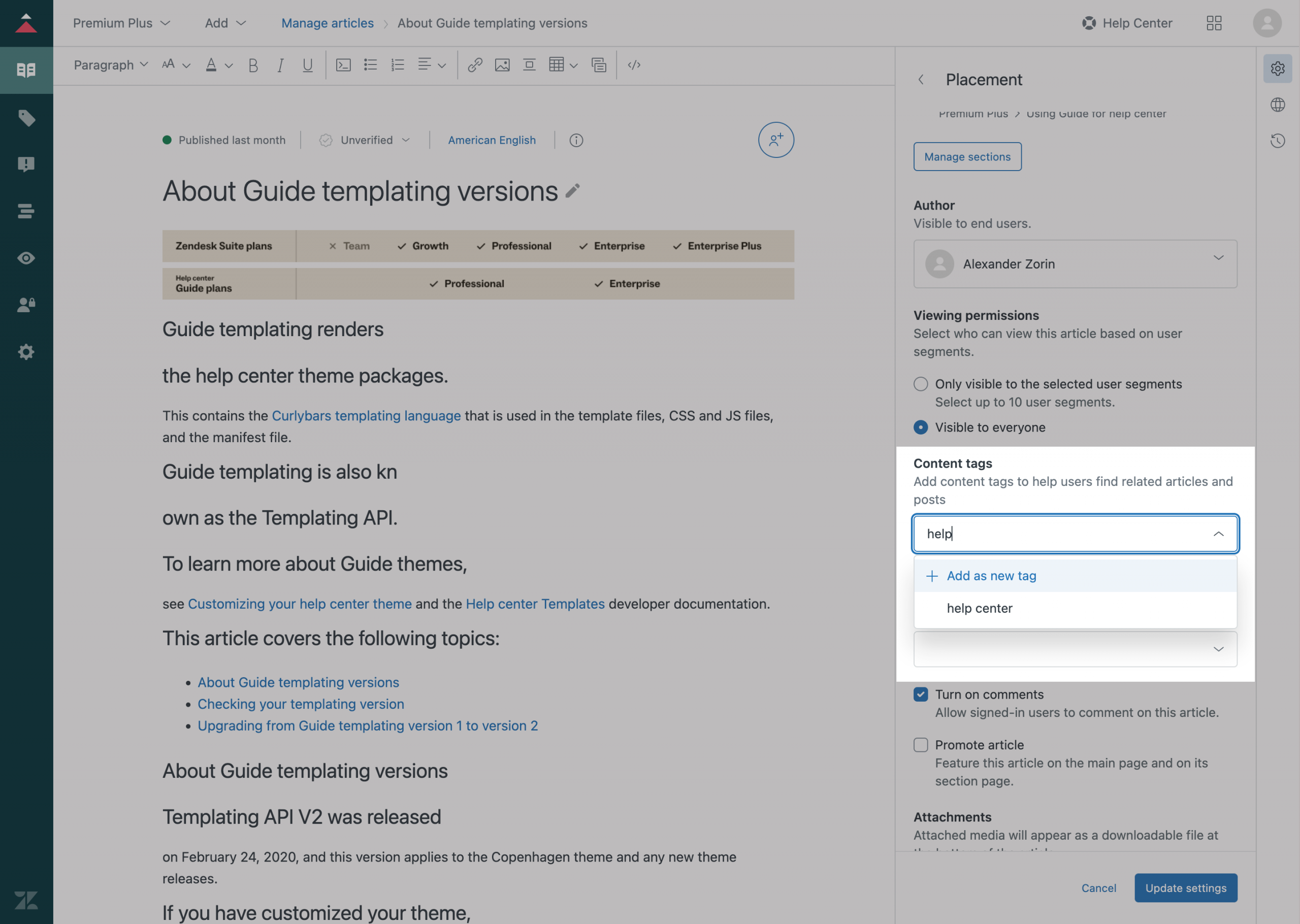Insert a code block
Image resolution: width=1300 pixels, height=924 pixels.
click(x=343, y=65)
